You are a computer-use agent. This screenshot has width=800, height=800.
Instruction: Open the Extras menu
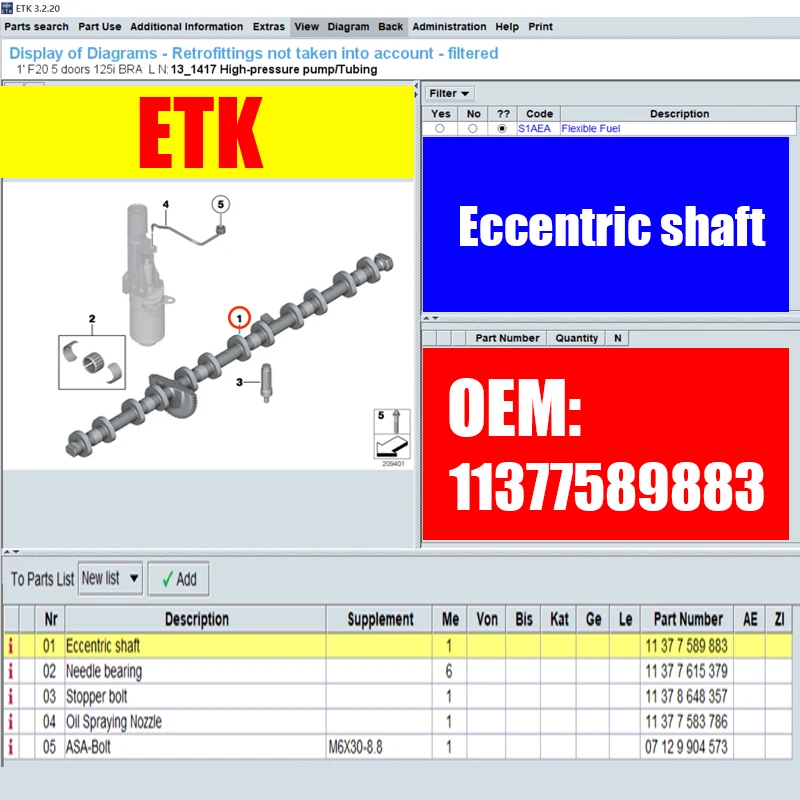(x=268, y=27)
